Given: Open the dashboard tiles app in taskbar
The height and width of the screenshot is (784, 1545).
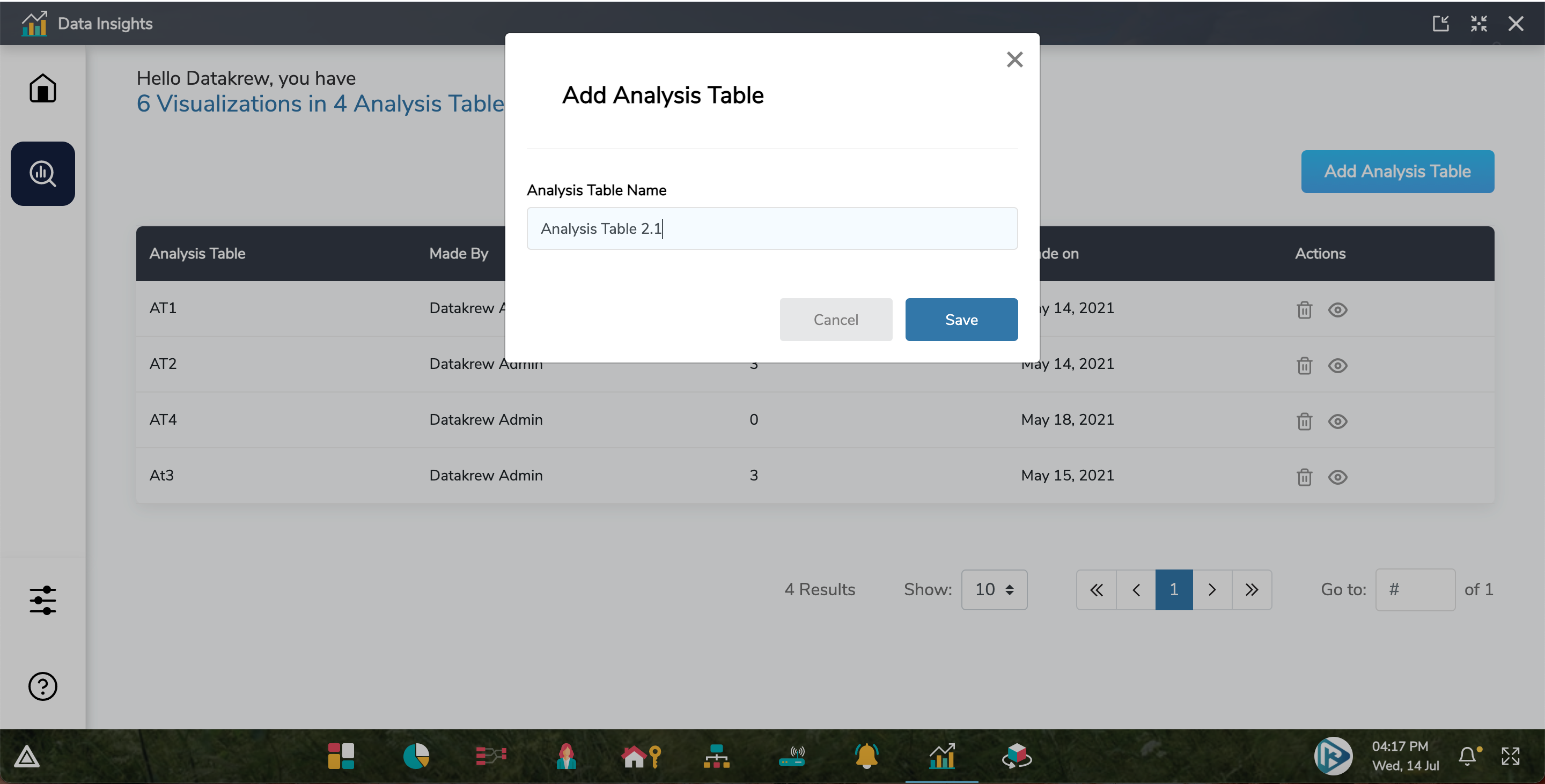Looking at the screenshot, I should click(341, 756).
